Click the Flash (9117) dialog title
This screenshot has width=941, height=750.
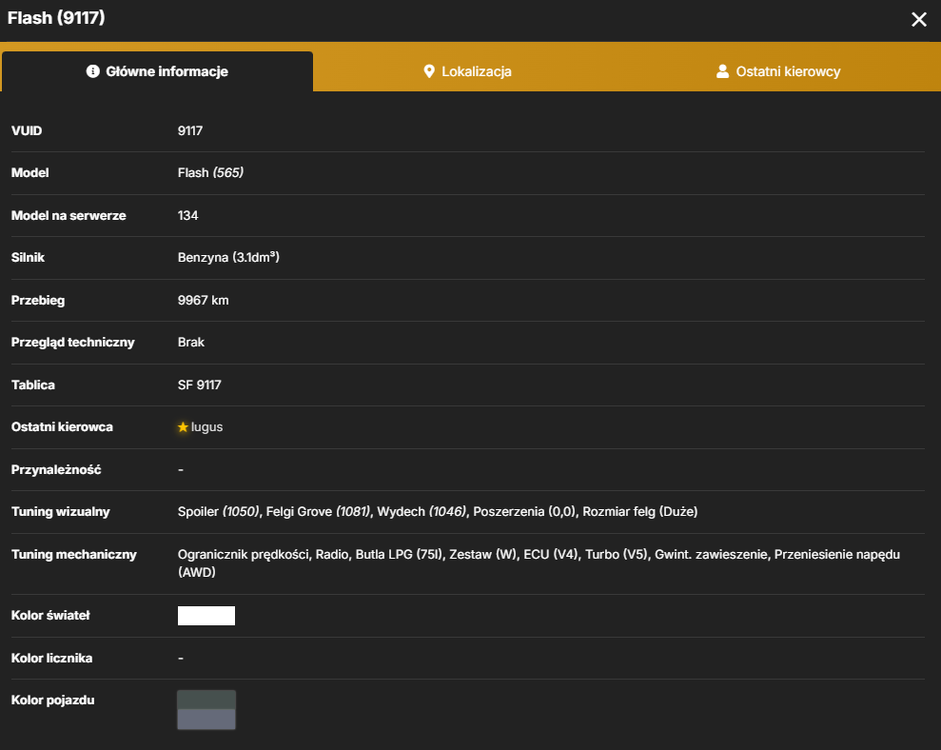click(56, 18)
